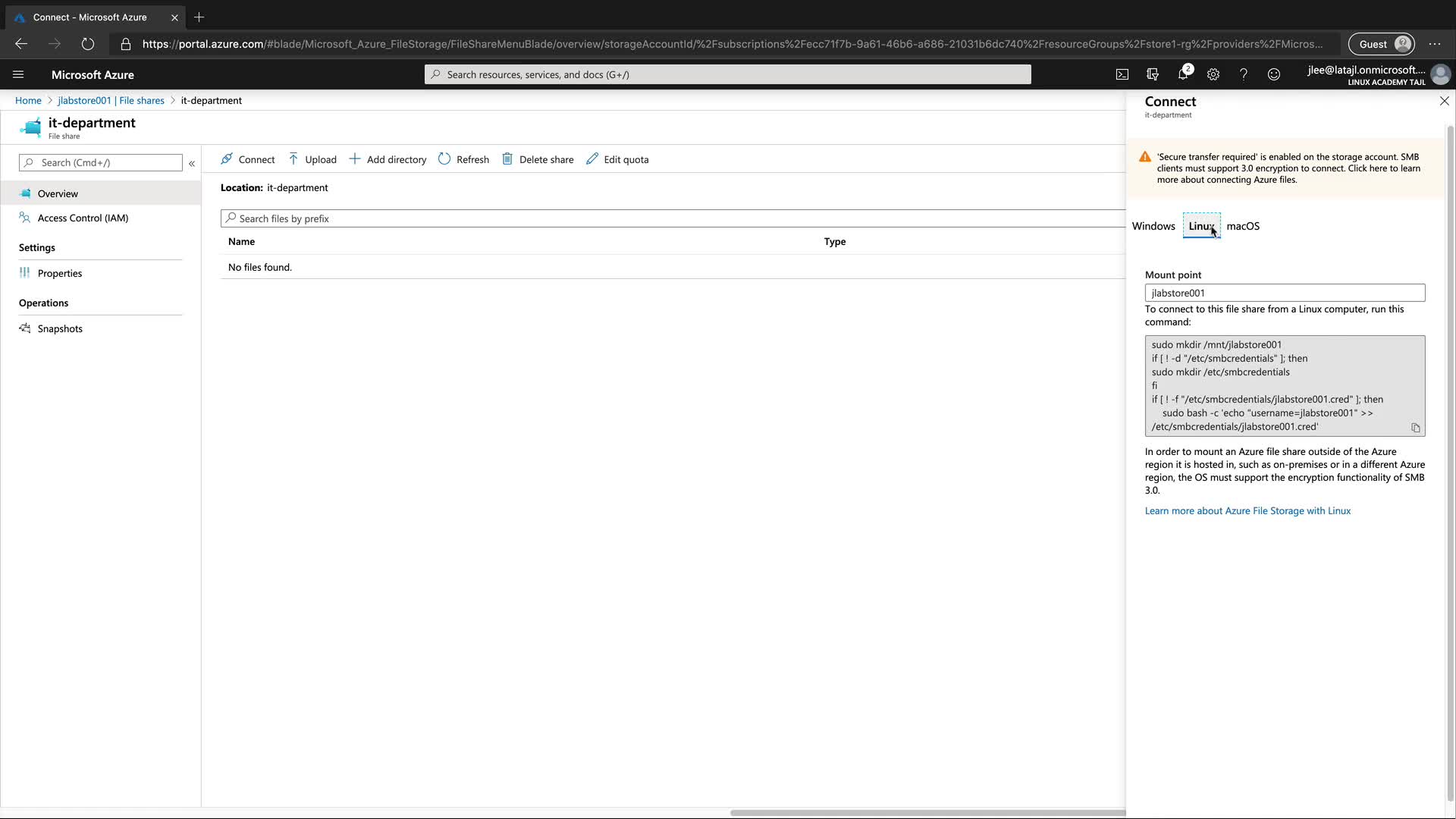This screenshot has height=819, width=1456.
Task: Open Snapshots in the sidebar
Action: point(60,328)
